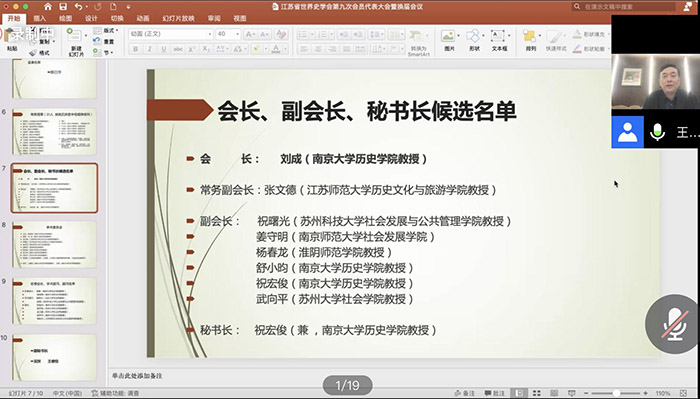Image resolution: width=700 pixels, height=399 pixels.
Task: Apply bulleted list formatting
Action: tap(303, 34)
